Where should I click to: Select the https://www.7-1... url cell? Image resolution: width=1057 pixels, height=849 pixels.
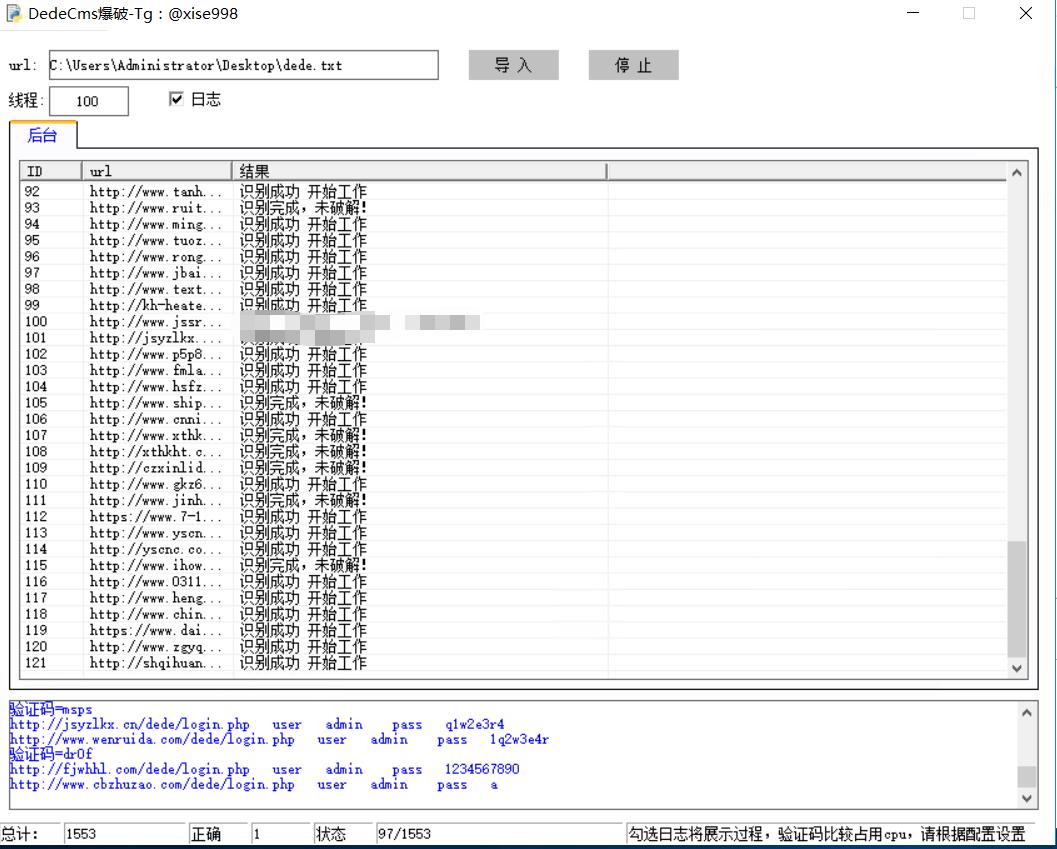[156, 517]
